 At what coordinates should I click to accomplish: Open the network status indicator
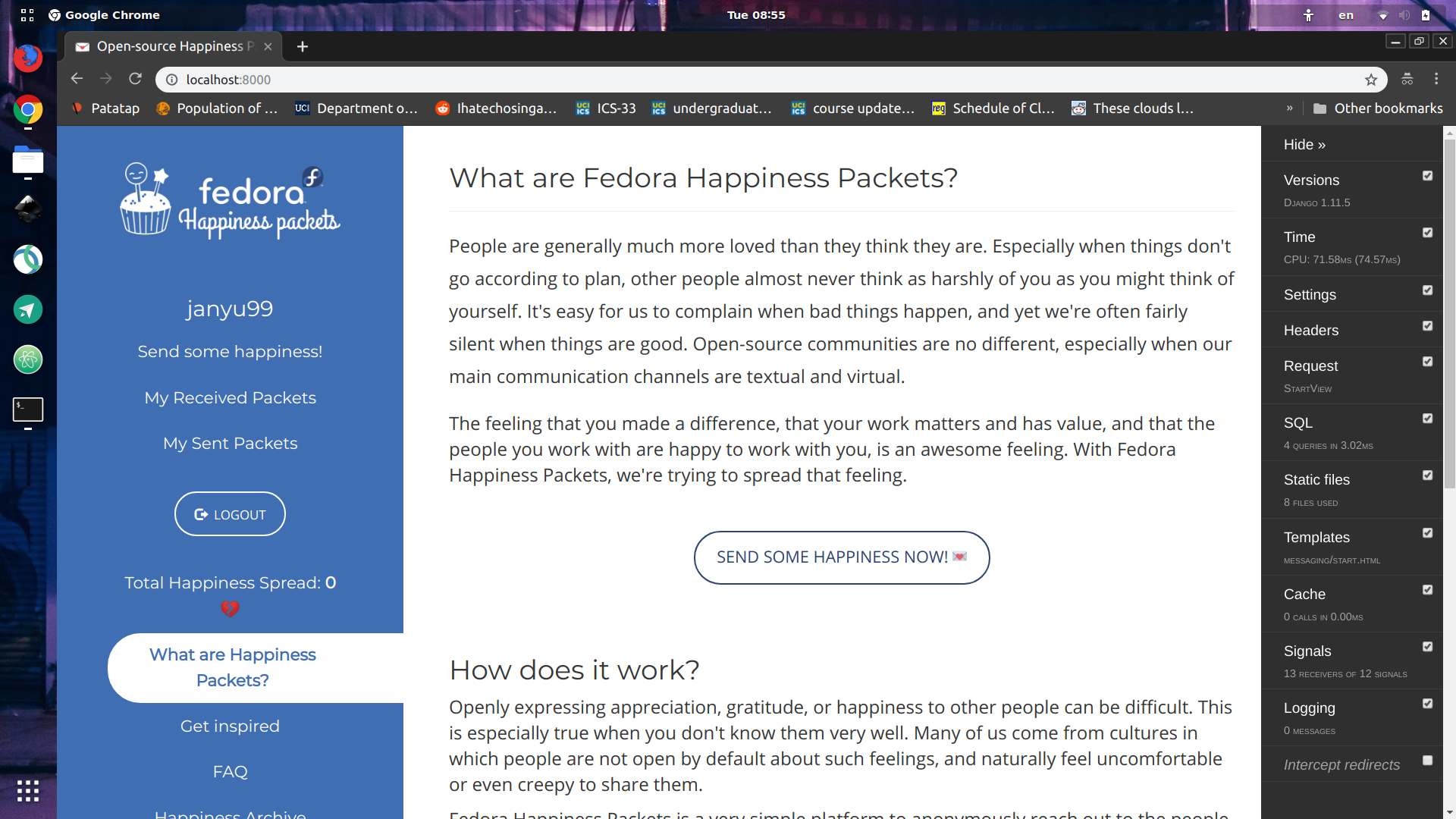point(1382,15)
